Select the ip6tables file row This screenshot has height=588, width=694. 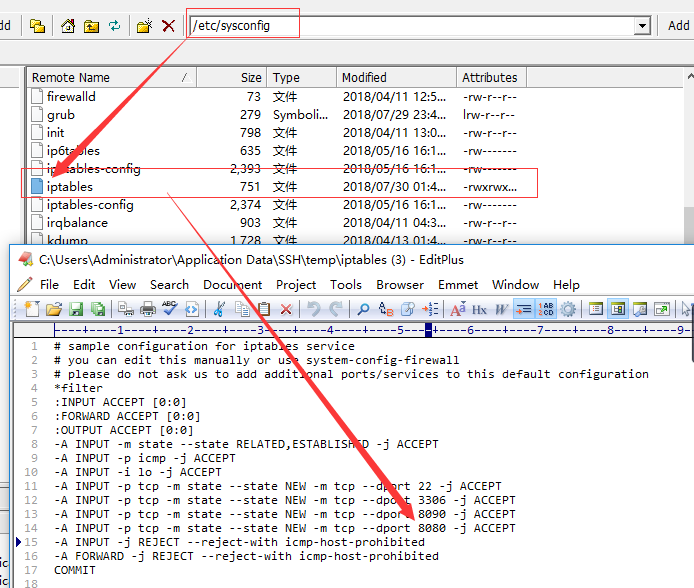[274, 151]
